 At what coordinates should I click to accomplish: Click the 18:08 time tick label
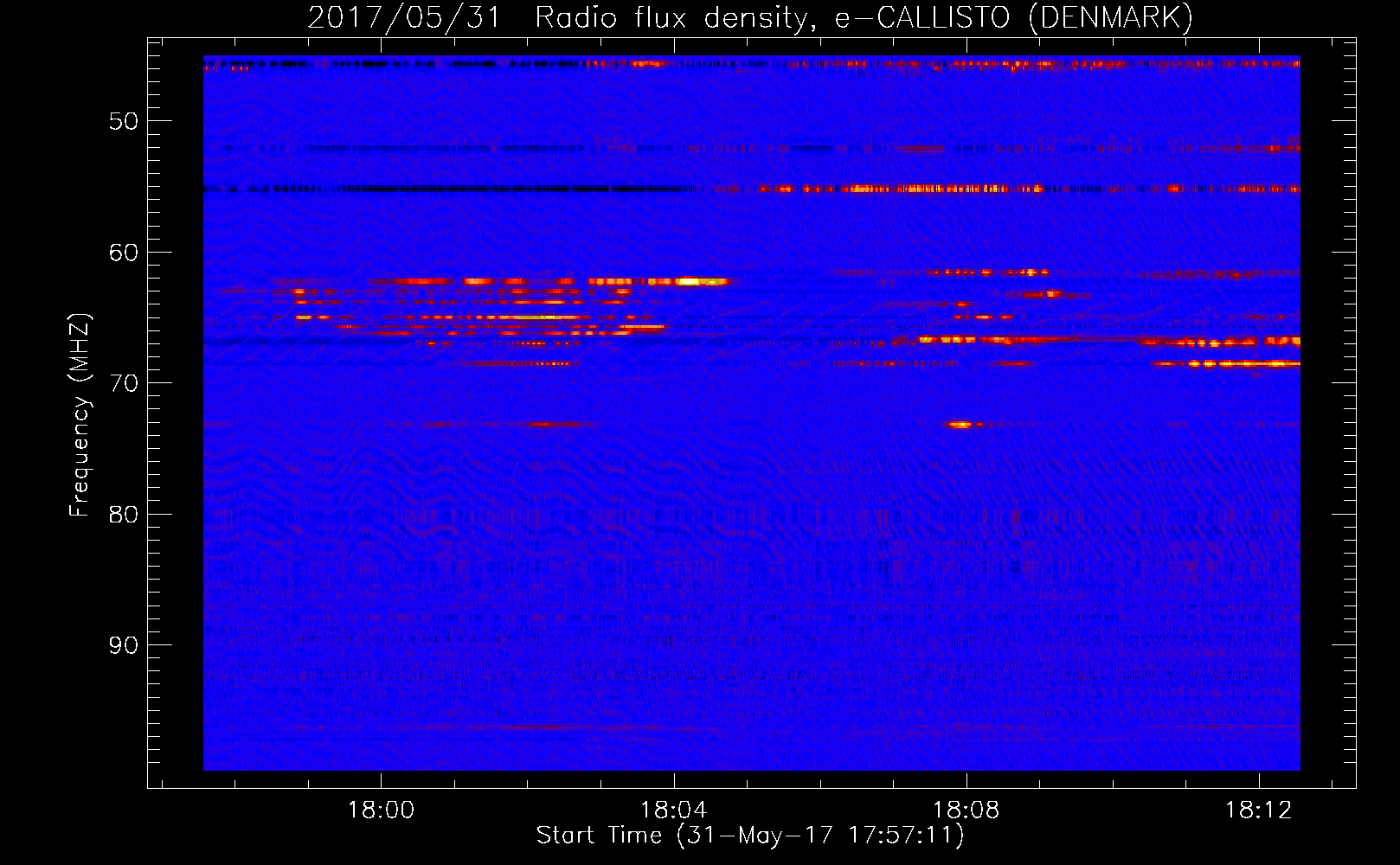click(x=966, y=811)
